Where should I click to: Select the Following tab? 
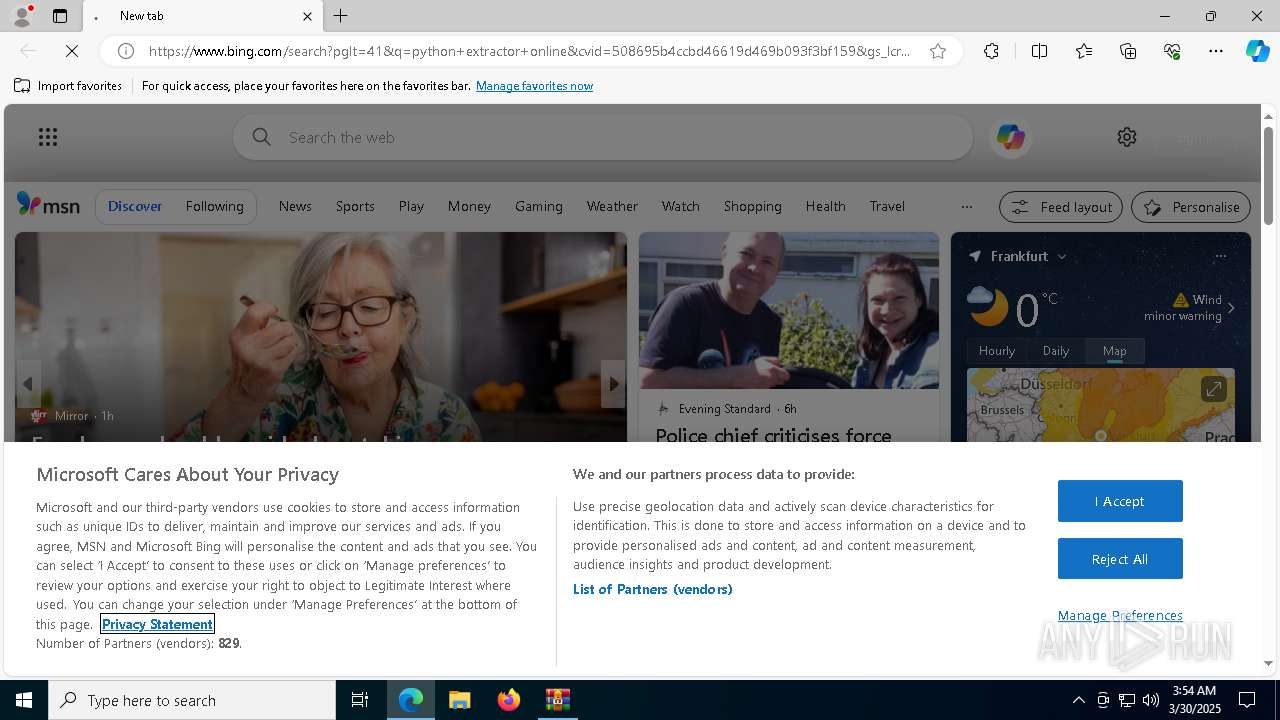tap(214, 206)
